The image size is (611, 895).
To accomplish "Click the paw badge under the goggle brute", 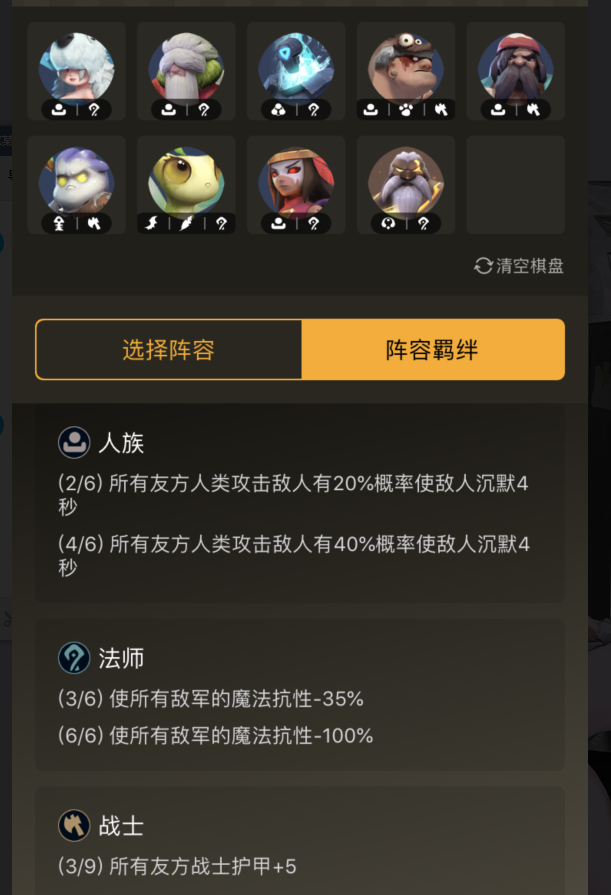I will (406, 109).
